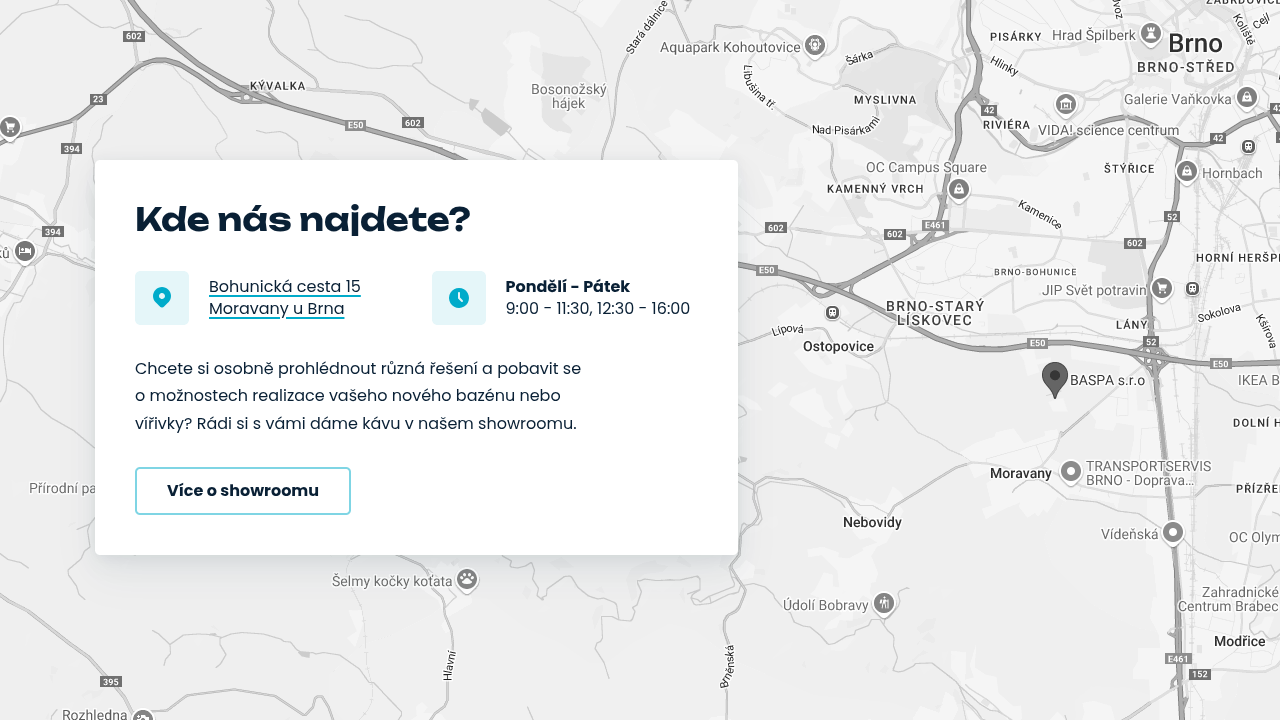Image resolution: width=1280 pixels, height=720 pixels.
Task: Click the Moravany village label
Action: point(1020,473)
